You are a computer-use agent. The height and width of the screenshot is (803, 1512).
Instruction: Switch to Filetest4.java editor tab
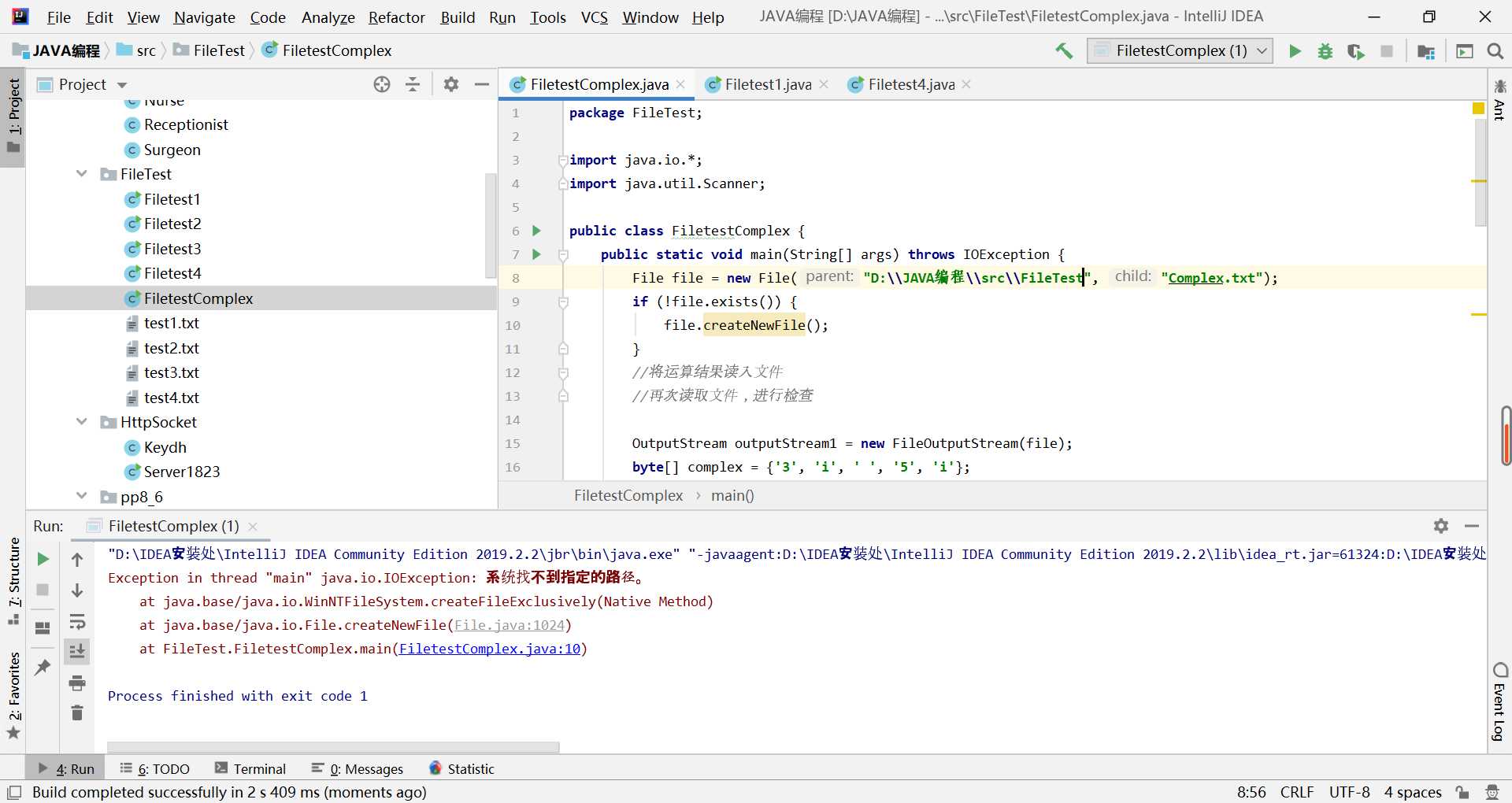point(911,84)
